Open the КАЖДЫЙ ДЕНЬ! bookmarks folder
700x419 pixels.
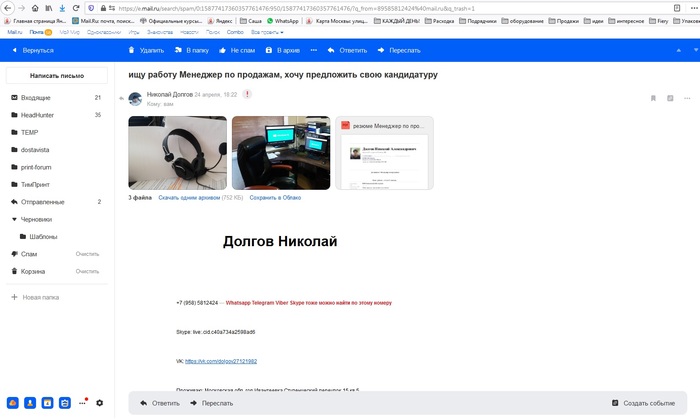(x=396, y=21)
